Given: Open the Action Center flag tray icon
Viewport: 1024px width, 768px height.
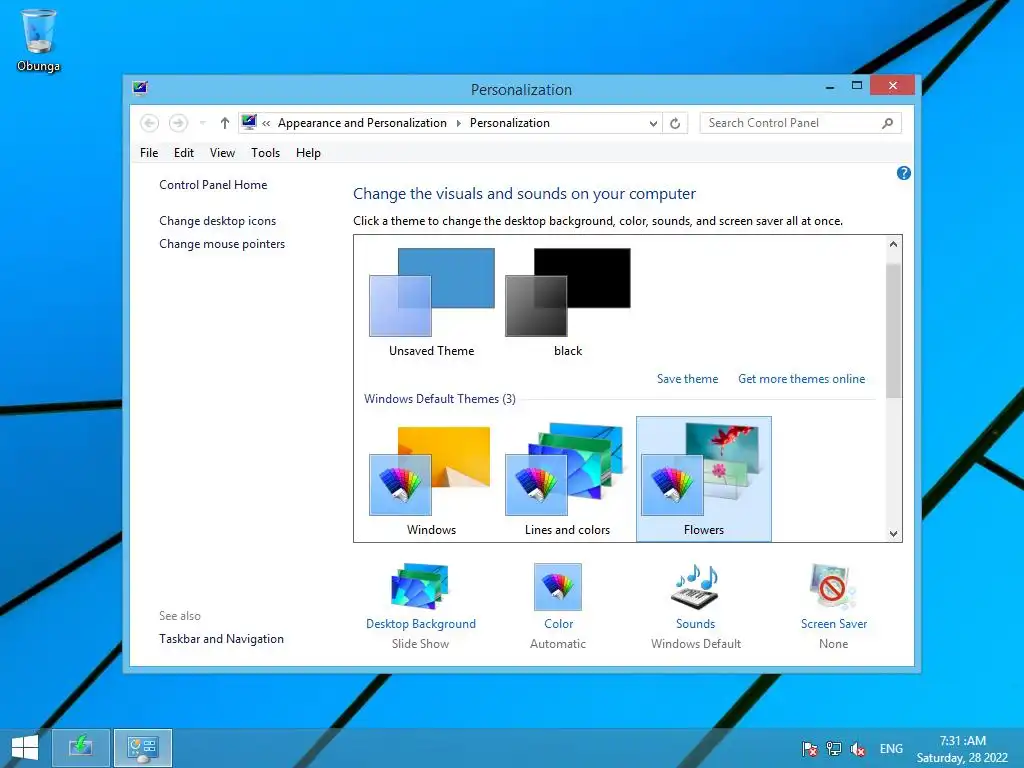Looking at the screenshot, I should click(809, 749).
